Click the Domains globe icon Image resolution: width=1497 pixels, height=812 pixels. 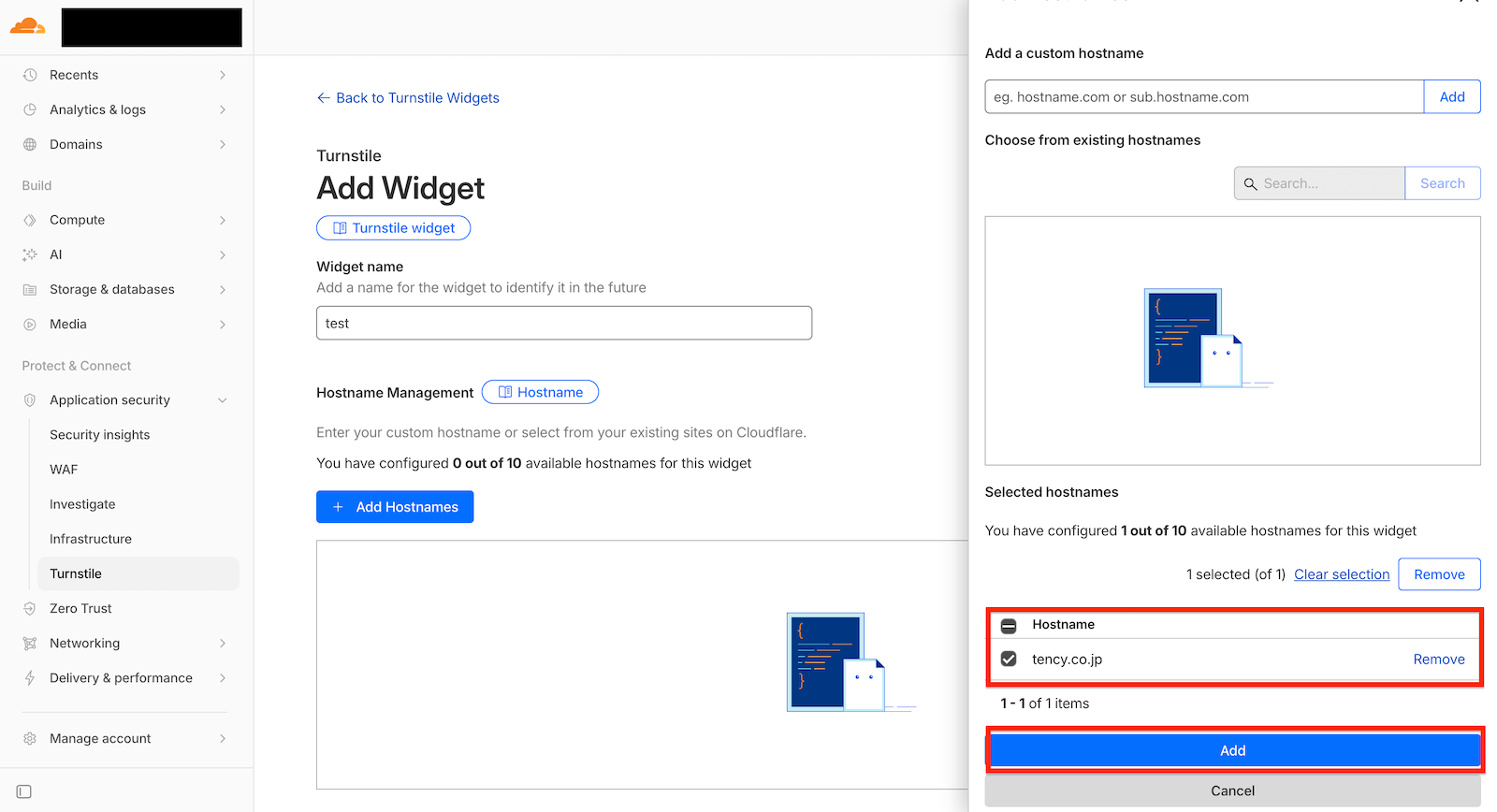[x=30, y=144]
